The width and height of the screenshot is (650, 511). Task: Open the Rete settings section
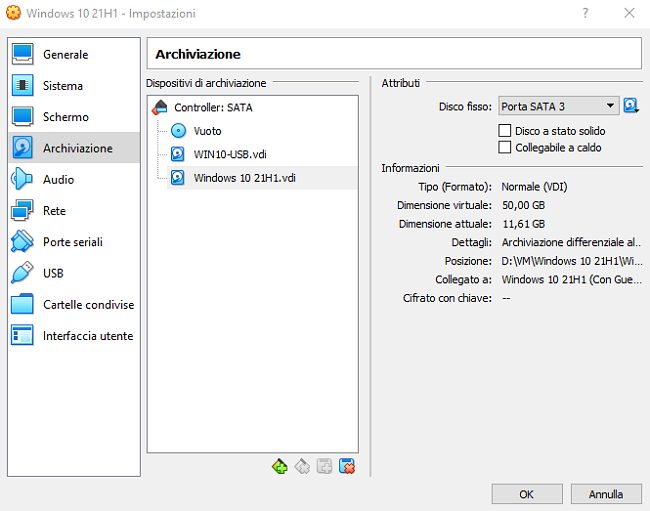[x=74, y=211]
